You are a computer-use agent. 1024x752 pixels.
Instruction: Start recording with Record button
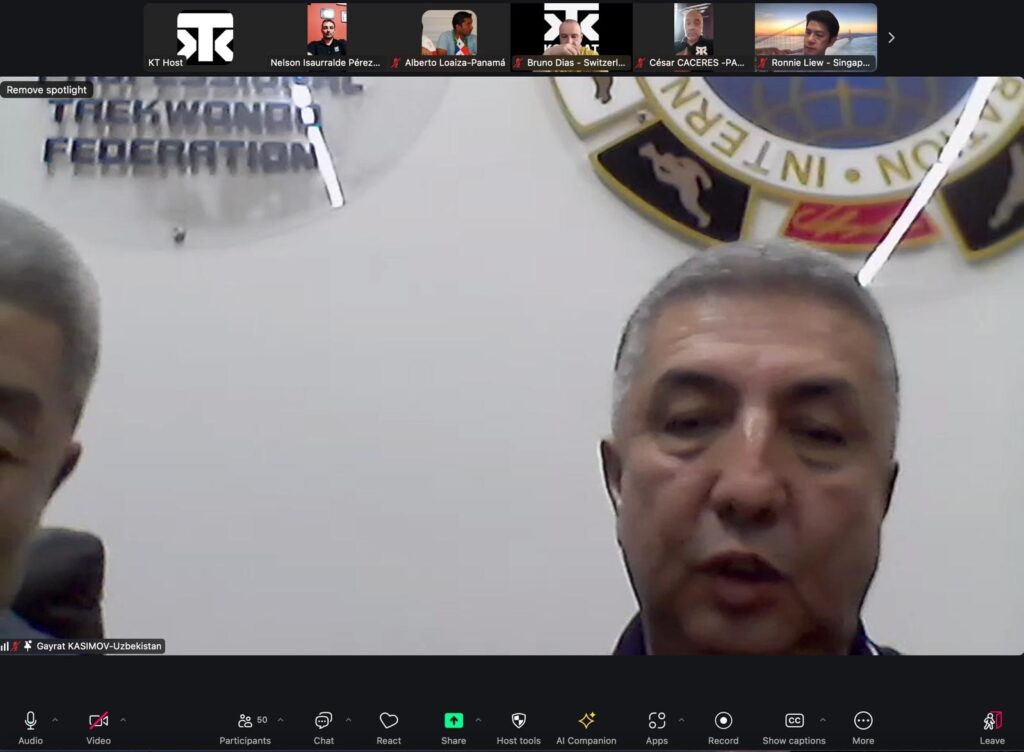point(723,721)
